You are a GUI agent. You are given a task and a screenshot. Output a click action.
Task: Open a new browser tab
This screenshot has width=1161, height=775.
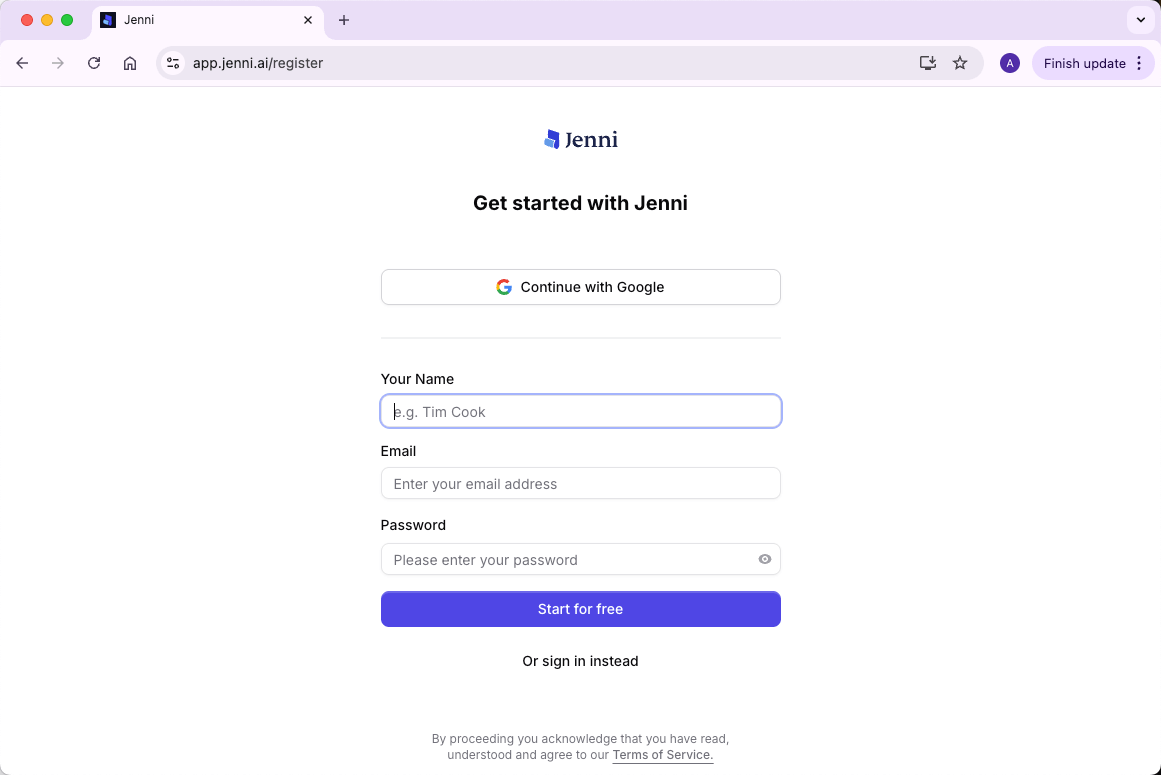(344, 20)
